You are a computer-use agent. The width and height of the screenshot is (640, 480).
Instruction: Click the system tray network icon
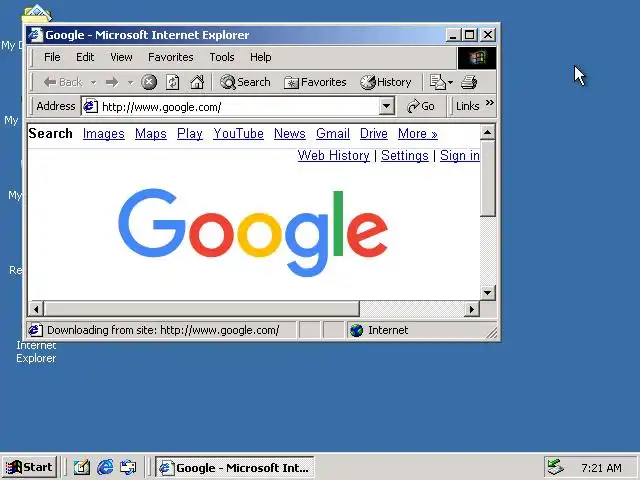tap(556, 467)
